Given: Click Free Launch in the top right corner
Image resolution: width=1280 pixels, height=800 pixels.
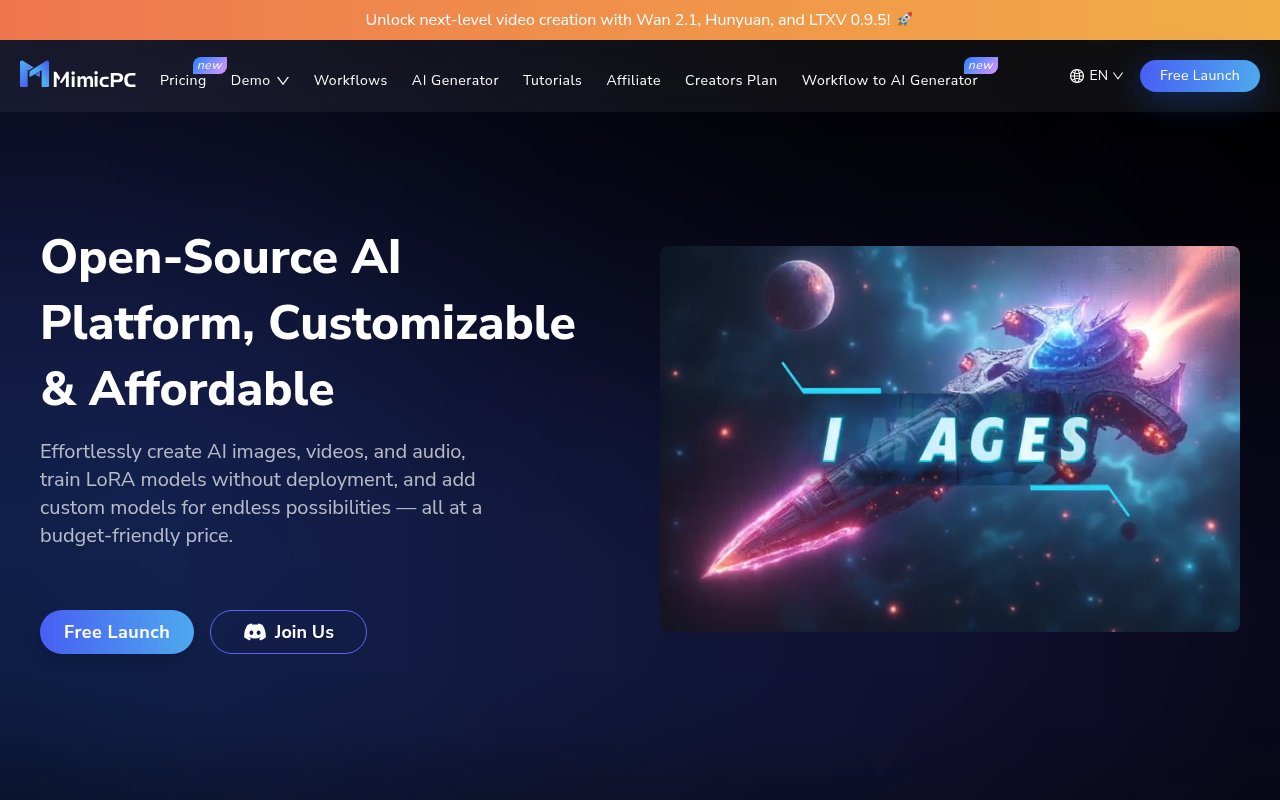Looking at the screenshot, I should (1199, 75).
